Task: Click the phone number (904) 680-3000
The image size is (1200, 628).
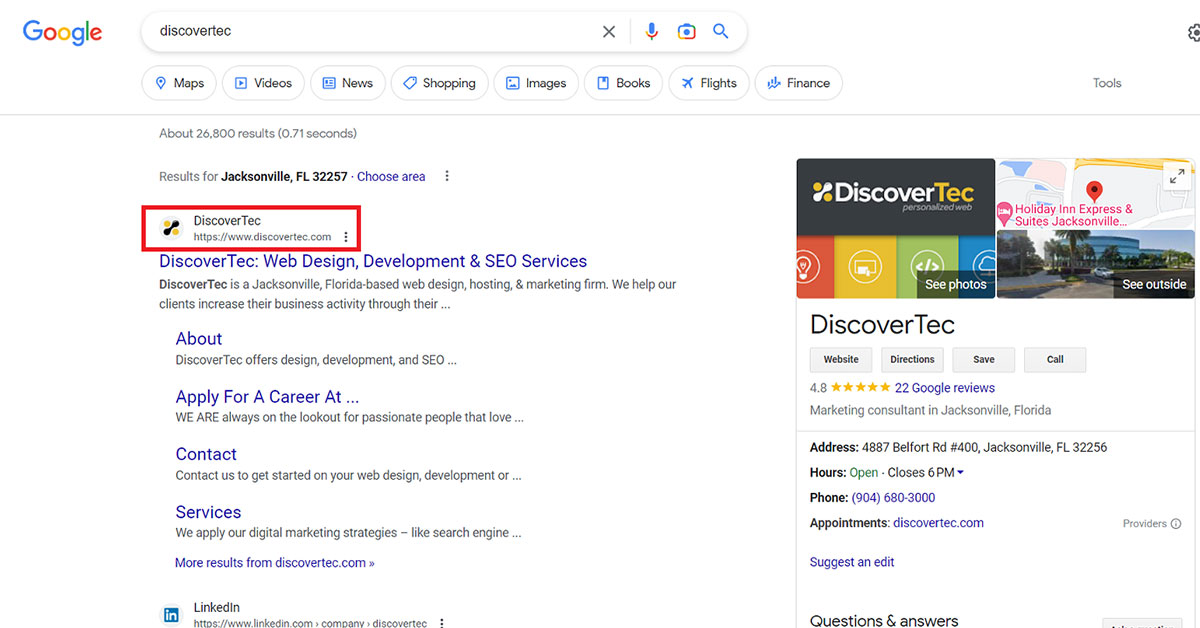Action: [x=894, y=498]
